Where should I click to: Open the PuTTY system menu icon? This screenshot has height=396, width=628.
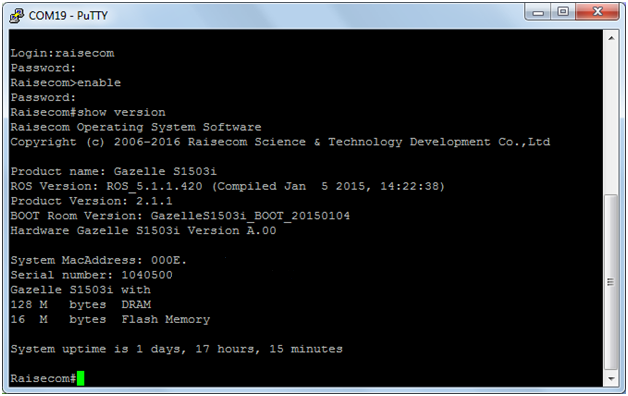(16, 16)
